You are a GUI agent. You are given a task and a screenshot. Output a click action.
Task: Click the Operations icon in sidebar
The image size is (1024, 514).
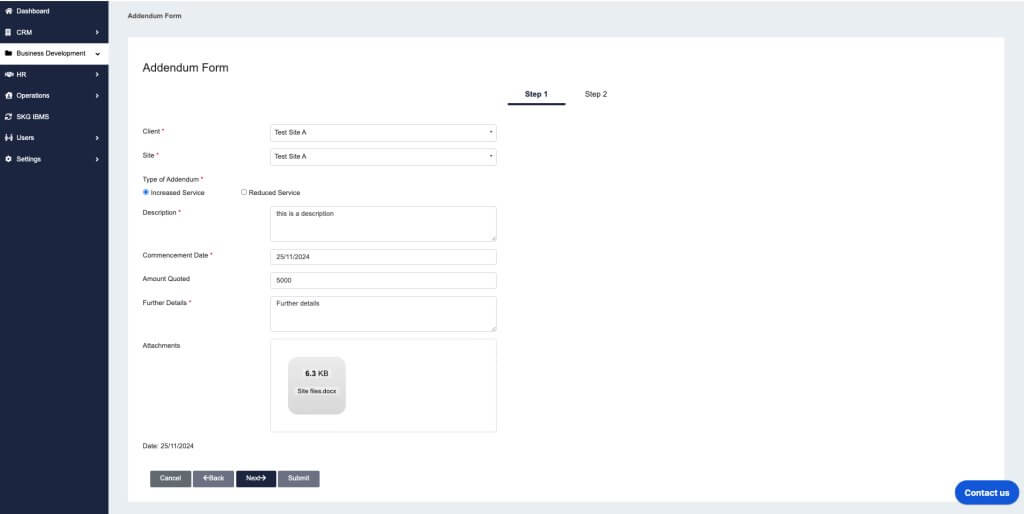pos(9,95)
